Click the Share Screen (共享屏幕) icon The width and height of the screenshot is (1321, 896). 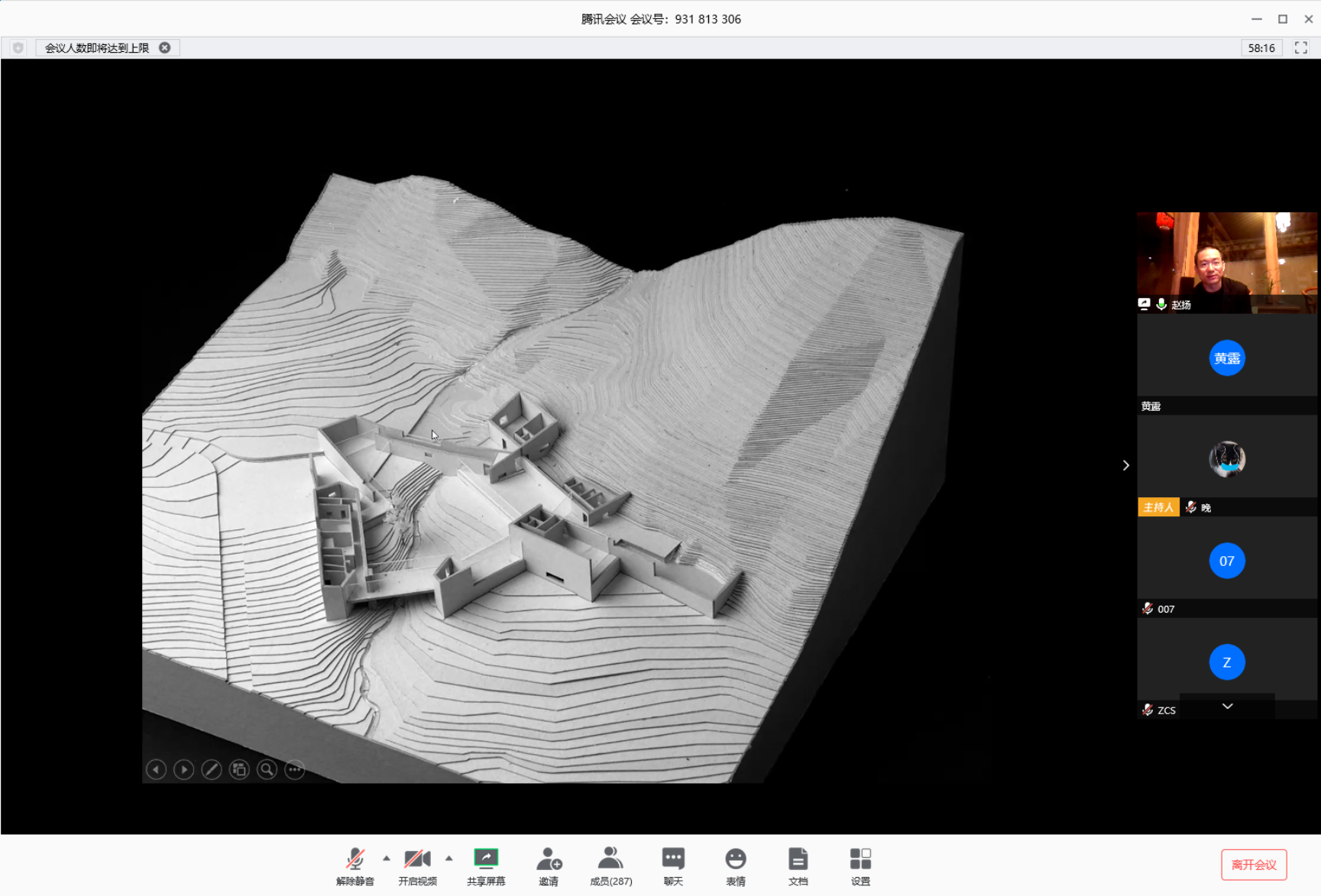coord(486,865)
